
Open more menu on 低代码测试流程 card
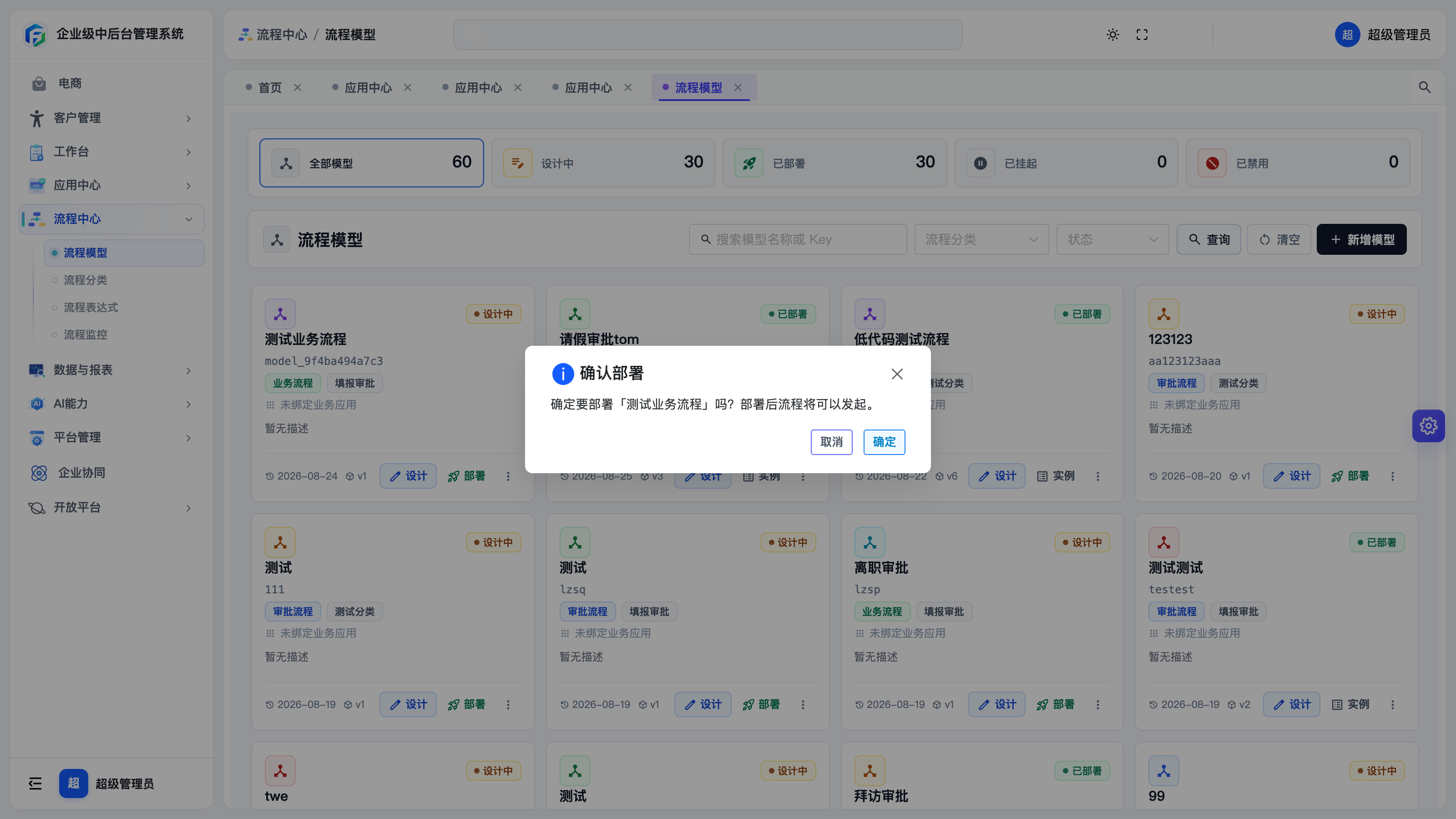[1097, 476]
